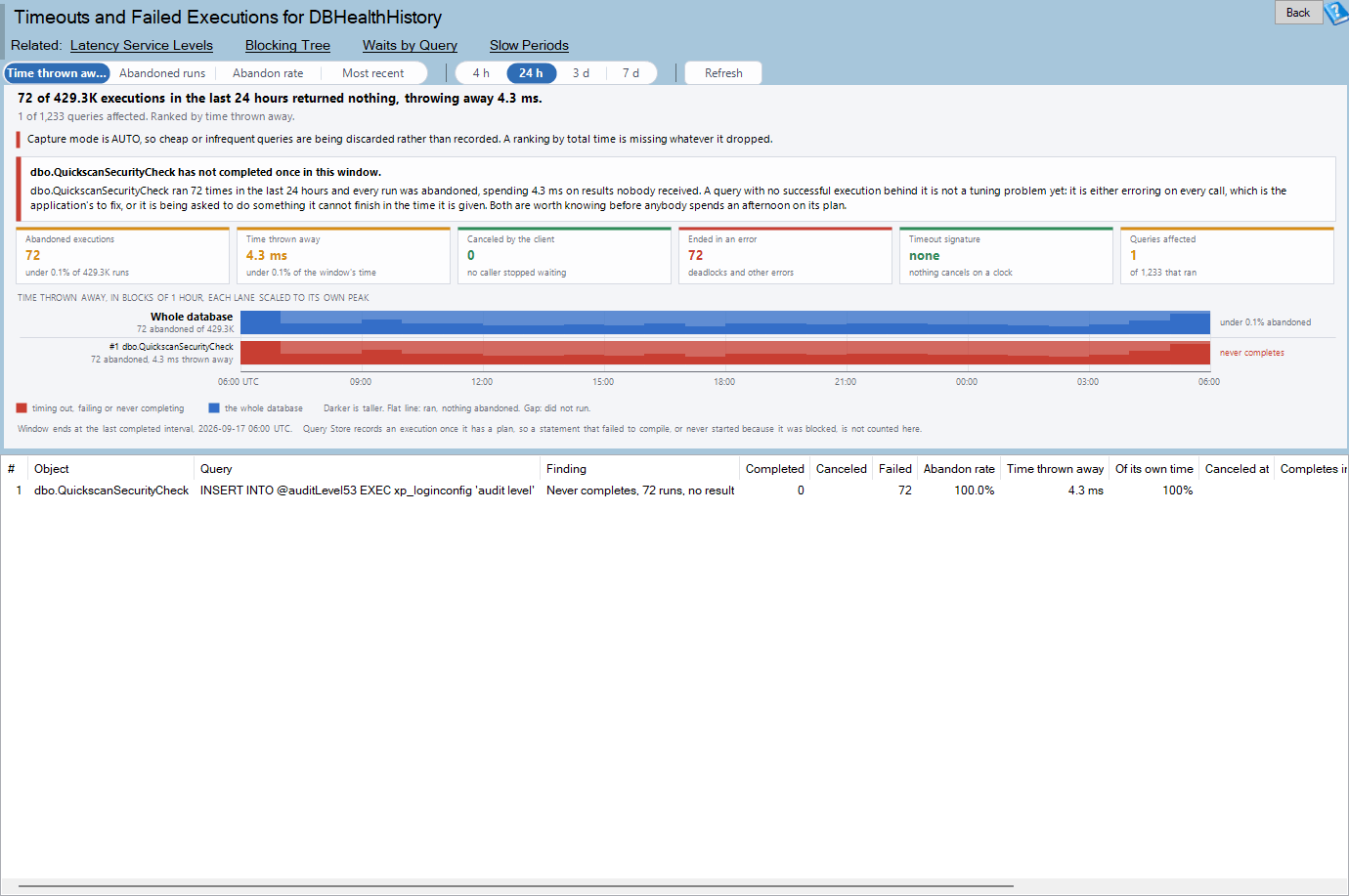Image resolution: width=1349 pixels, height=896 pixels.
Task: Go to the Blocking Tree report
Action: click(287, 45)
